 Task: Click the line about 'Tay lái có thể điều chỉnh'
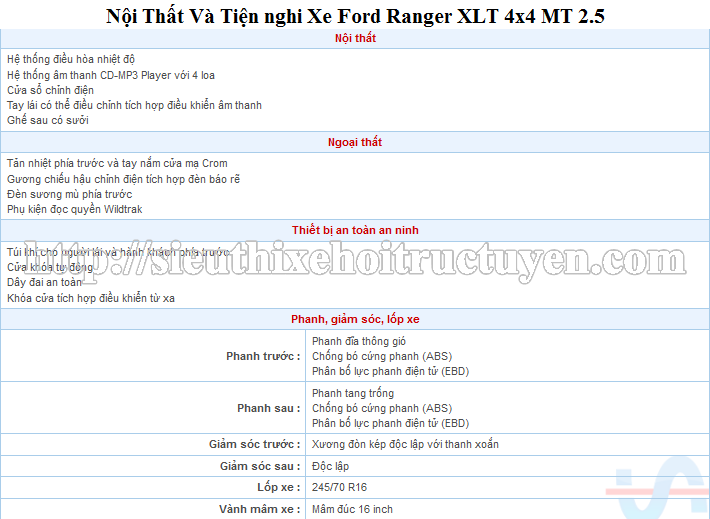pyautogui.click(x=134, y=105)
